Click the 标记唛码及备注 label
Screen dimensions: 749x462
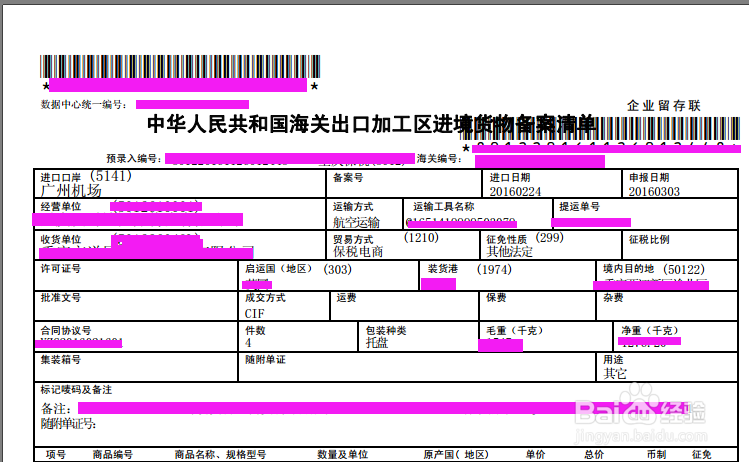(x=76, y=390)
